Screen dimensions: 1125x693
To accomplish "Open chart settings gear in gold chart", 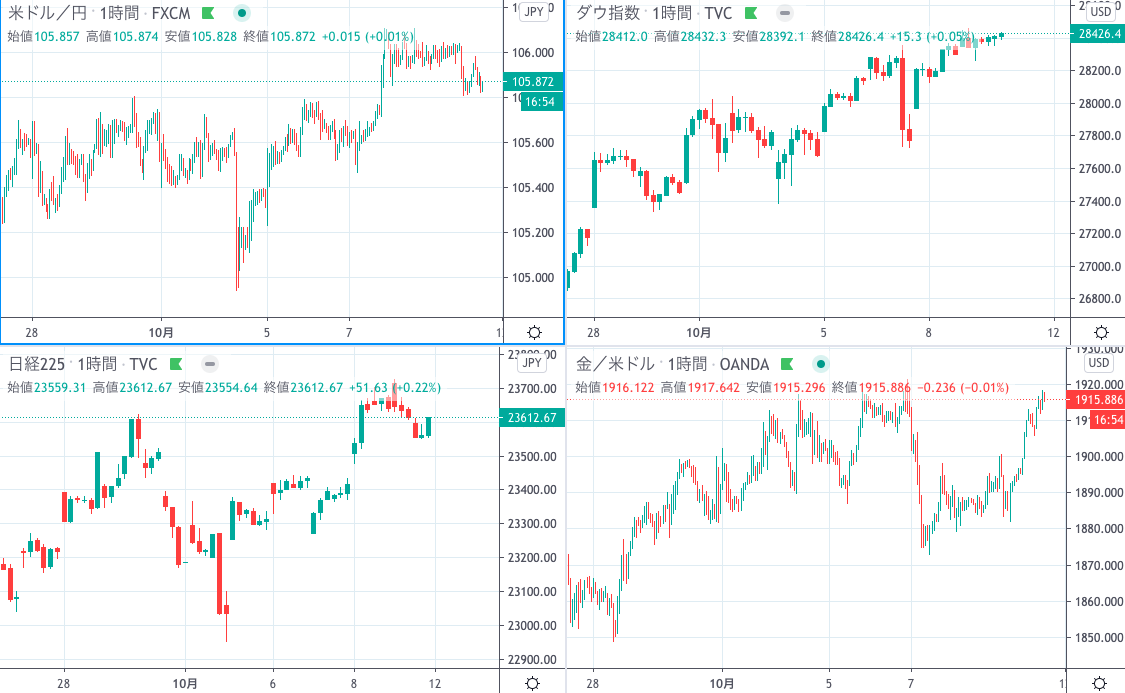I will point(1099,683).
